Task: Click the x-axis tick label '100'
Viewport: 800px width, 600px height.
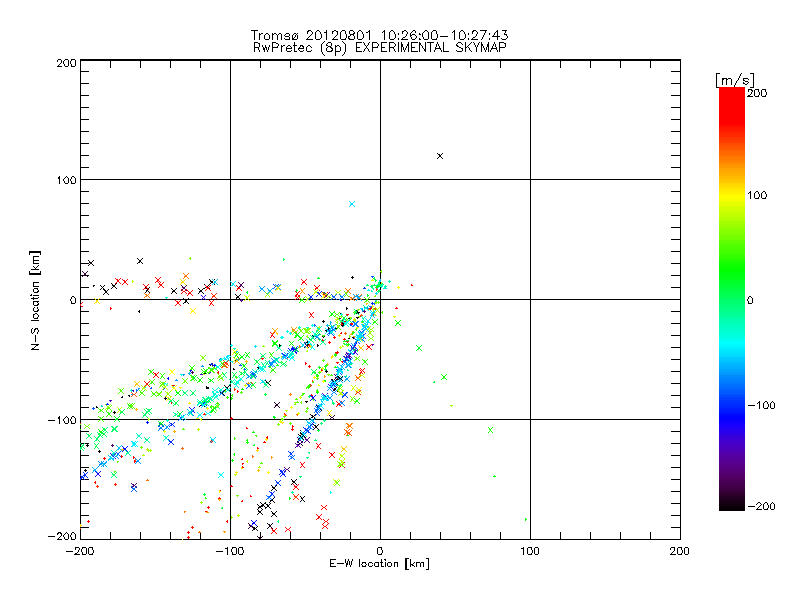Action: tap(530, 551)
